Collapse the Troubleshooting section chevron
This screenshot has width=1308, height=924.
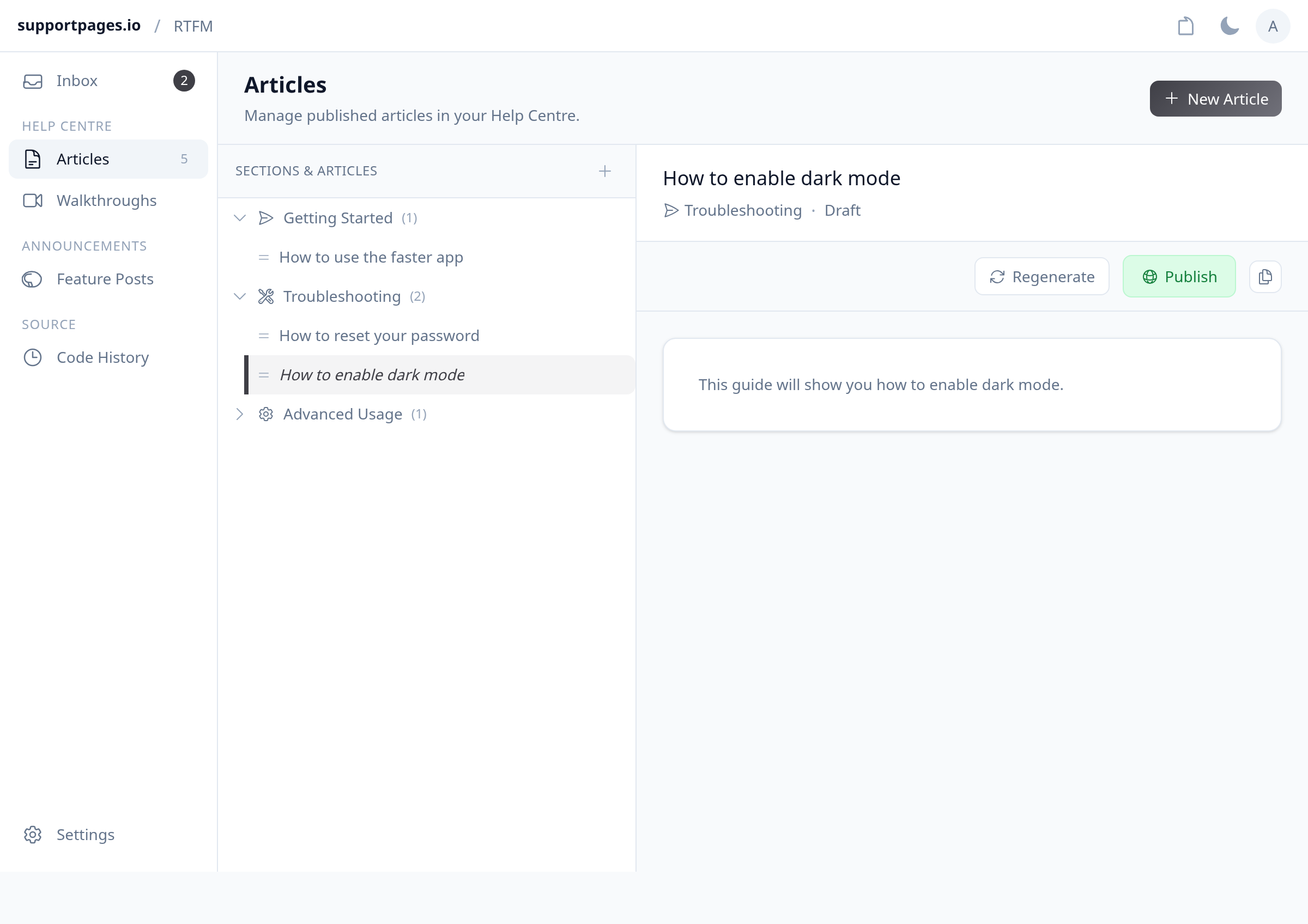tap(240, 296)
